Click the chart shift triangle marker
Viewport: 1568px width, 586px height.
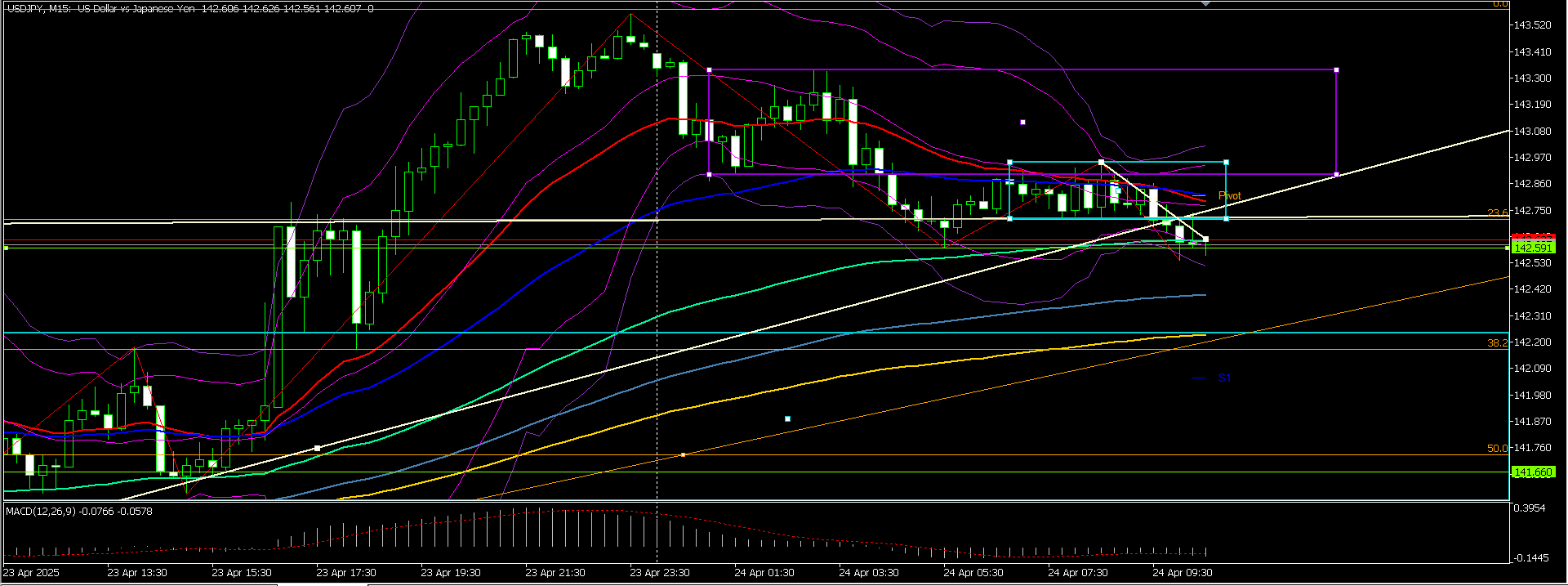(x=1206, y=4)
